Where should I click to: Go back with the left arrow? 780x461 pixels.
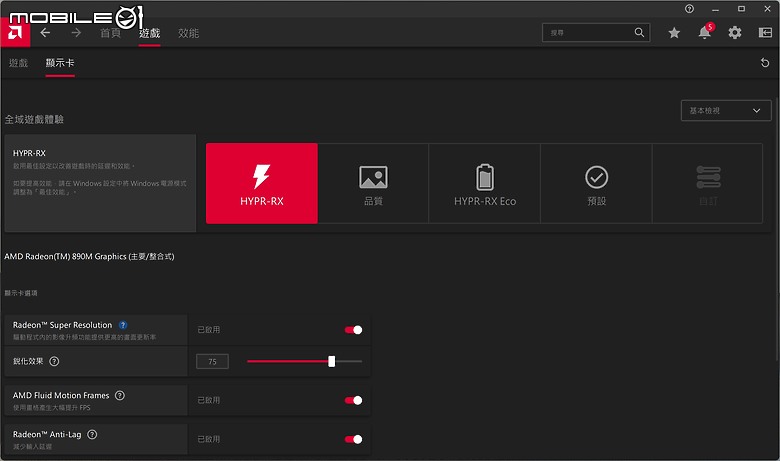(x=45, y=33)
